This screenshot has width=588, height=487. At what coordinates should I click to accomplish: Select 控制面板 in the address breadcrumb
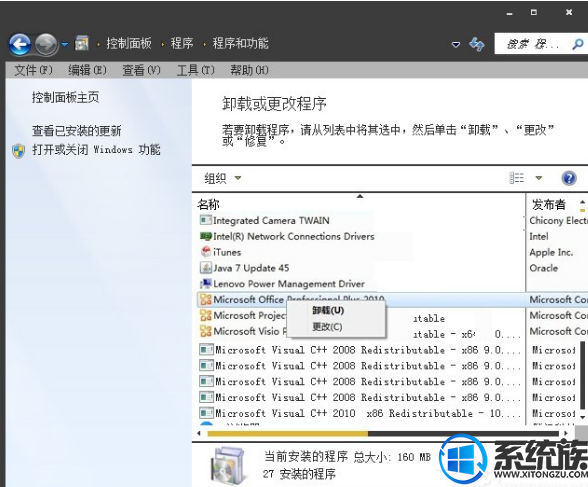[x=129, y=43]
